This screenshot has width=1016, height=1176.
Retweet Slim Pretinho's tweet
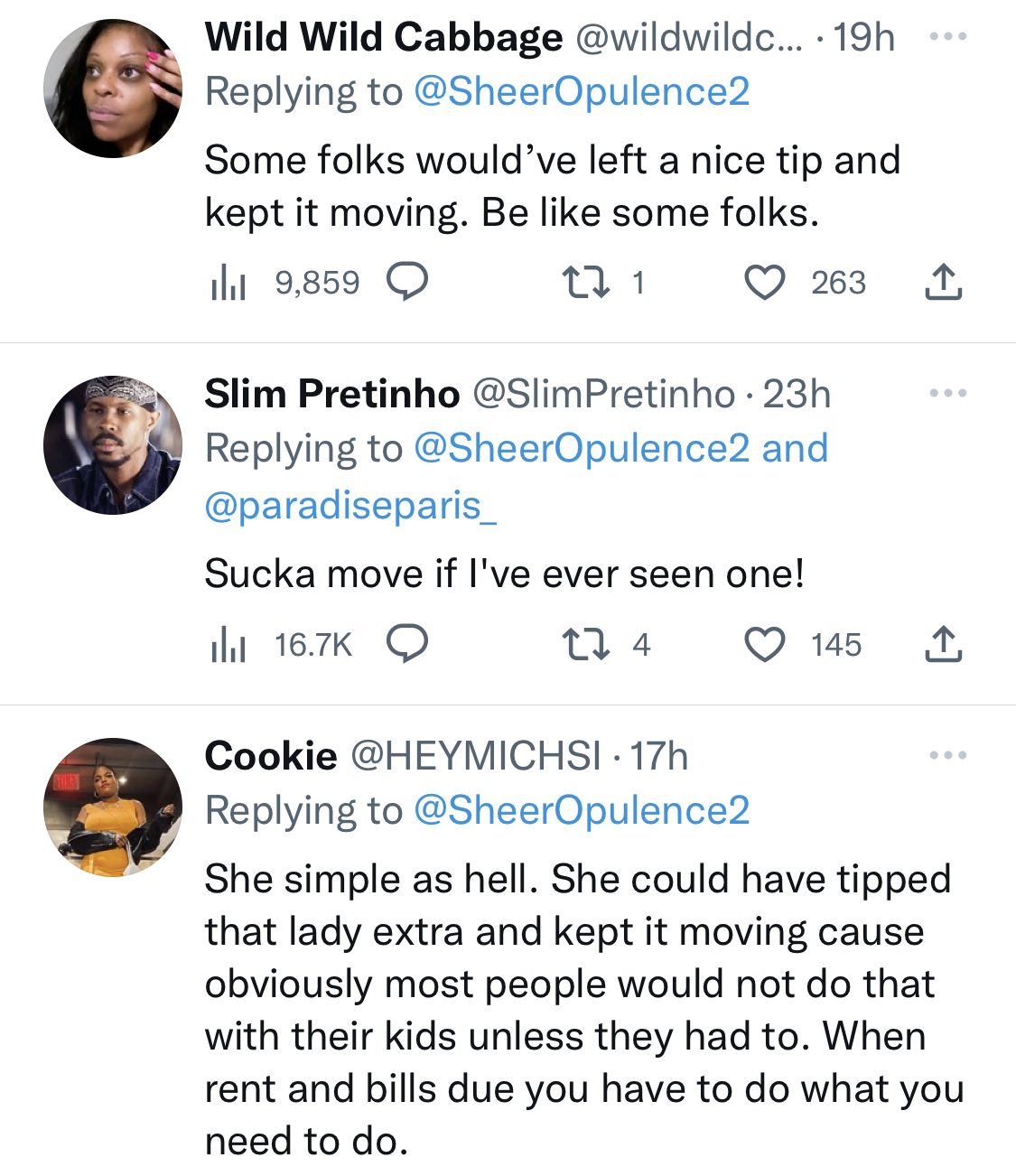point(586,644)
